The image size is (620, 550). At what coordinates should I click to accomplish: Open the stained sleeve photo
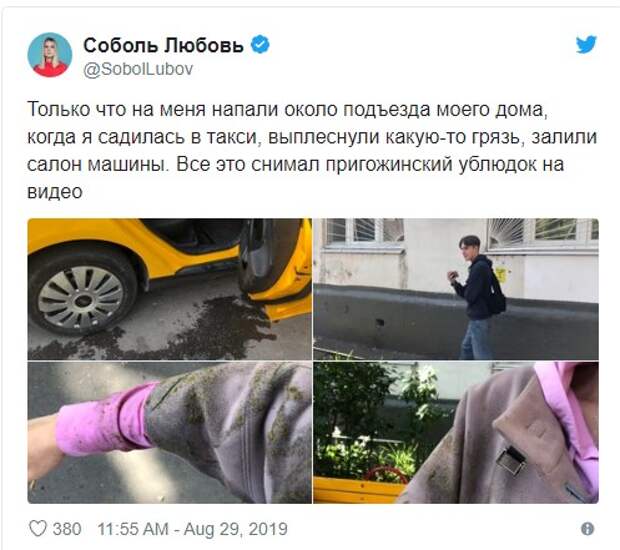point(170,433)
